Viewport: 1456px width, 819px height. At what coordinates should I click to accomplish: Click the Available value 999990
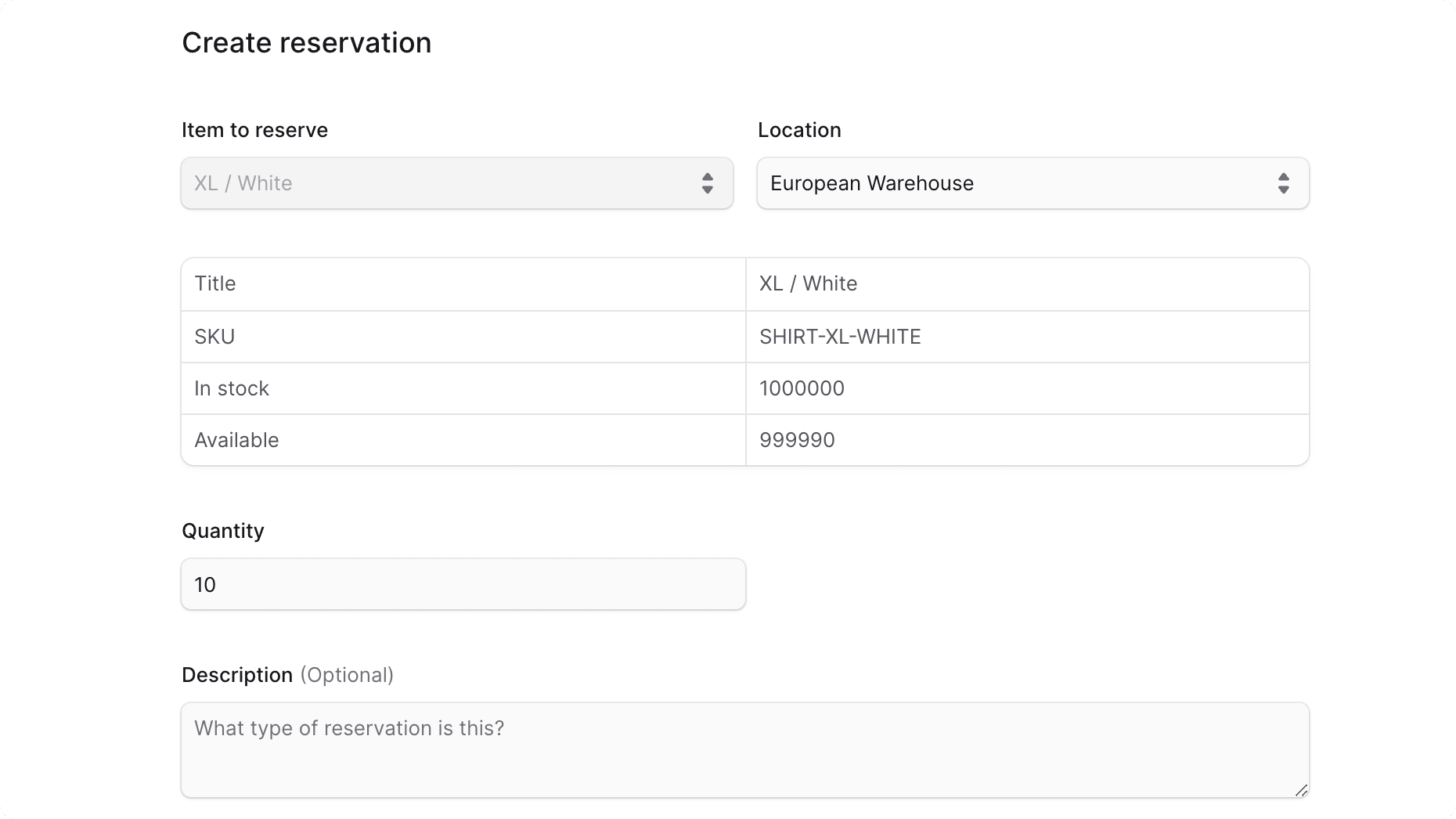click(x=797, y=440)
